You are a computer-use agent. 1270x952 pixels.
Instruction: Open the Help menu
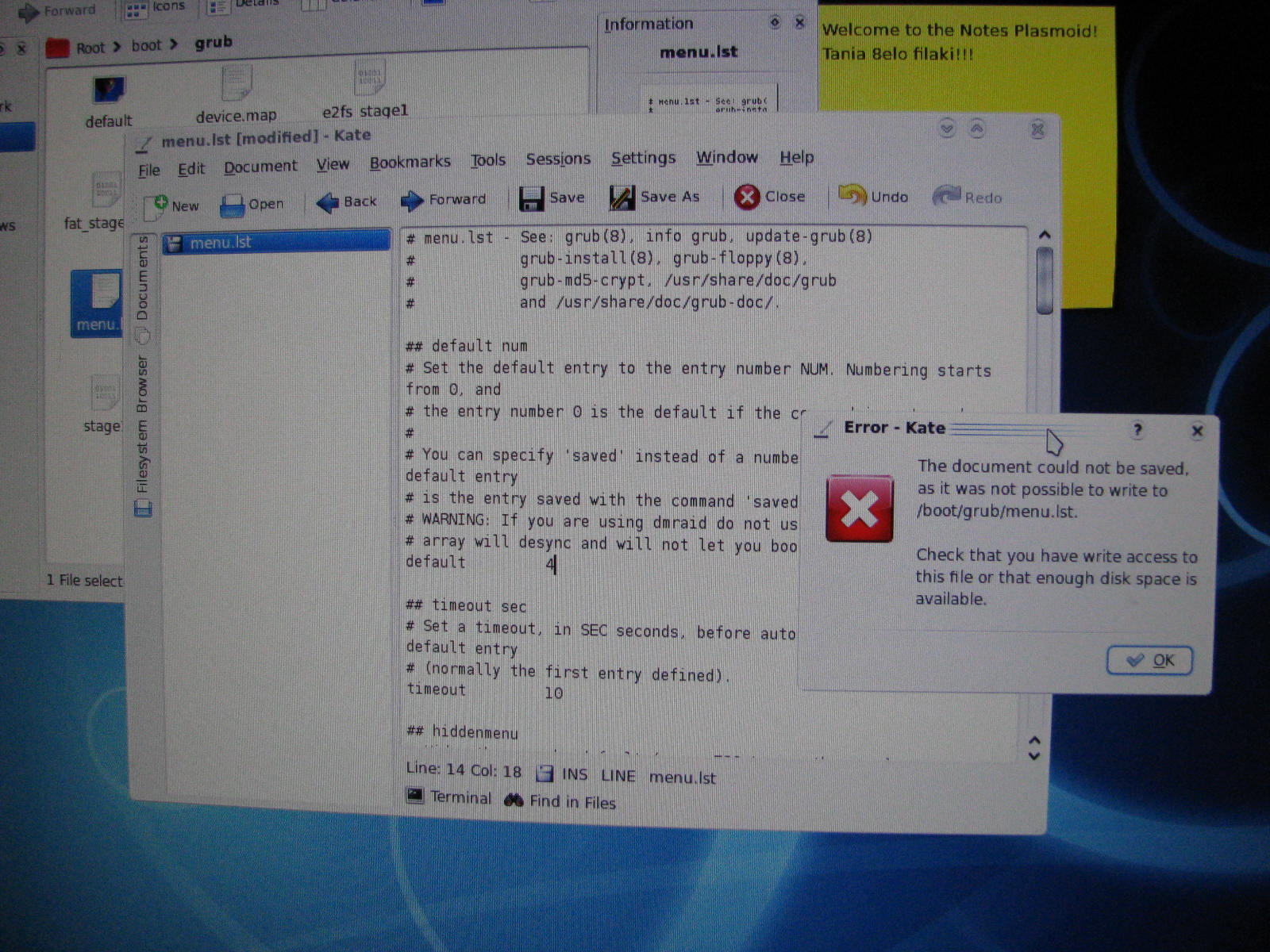pyautogui.click(x=796, y=157)
